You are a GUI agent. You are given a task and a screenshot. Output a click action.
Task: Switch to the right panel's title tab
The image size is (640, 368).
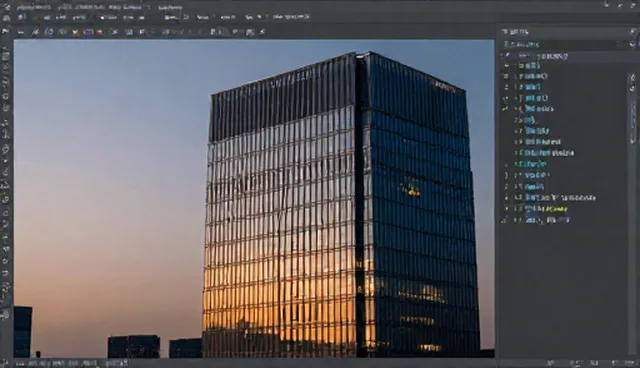(x=516, y=31)
